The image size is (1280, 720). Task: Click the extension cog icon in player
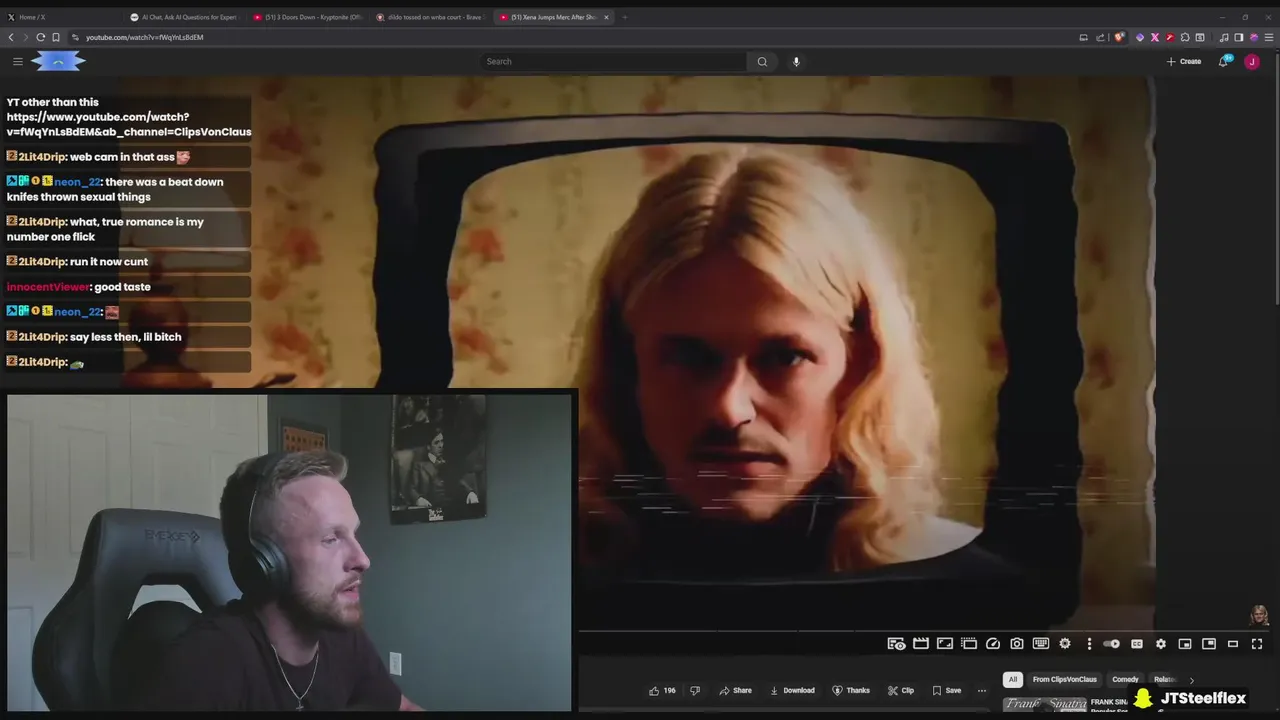(1065, 644)
